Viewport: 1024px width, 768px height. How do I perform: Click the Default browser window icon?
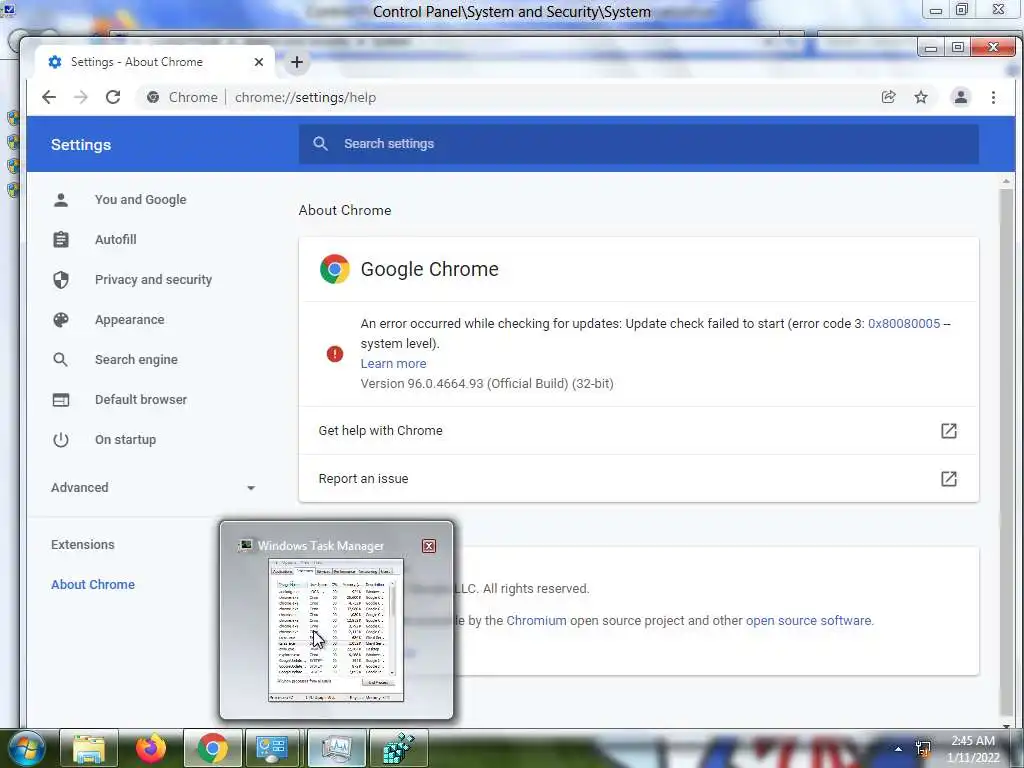pos(61,400)
